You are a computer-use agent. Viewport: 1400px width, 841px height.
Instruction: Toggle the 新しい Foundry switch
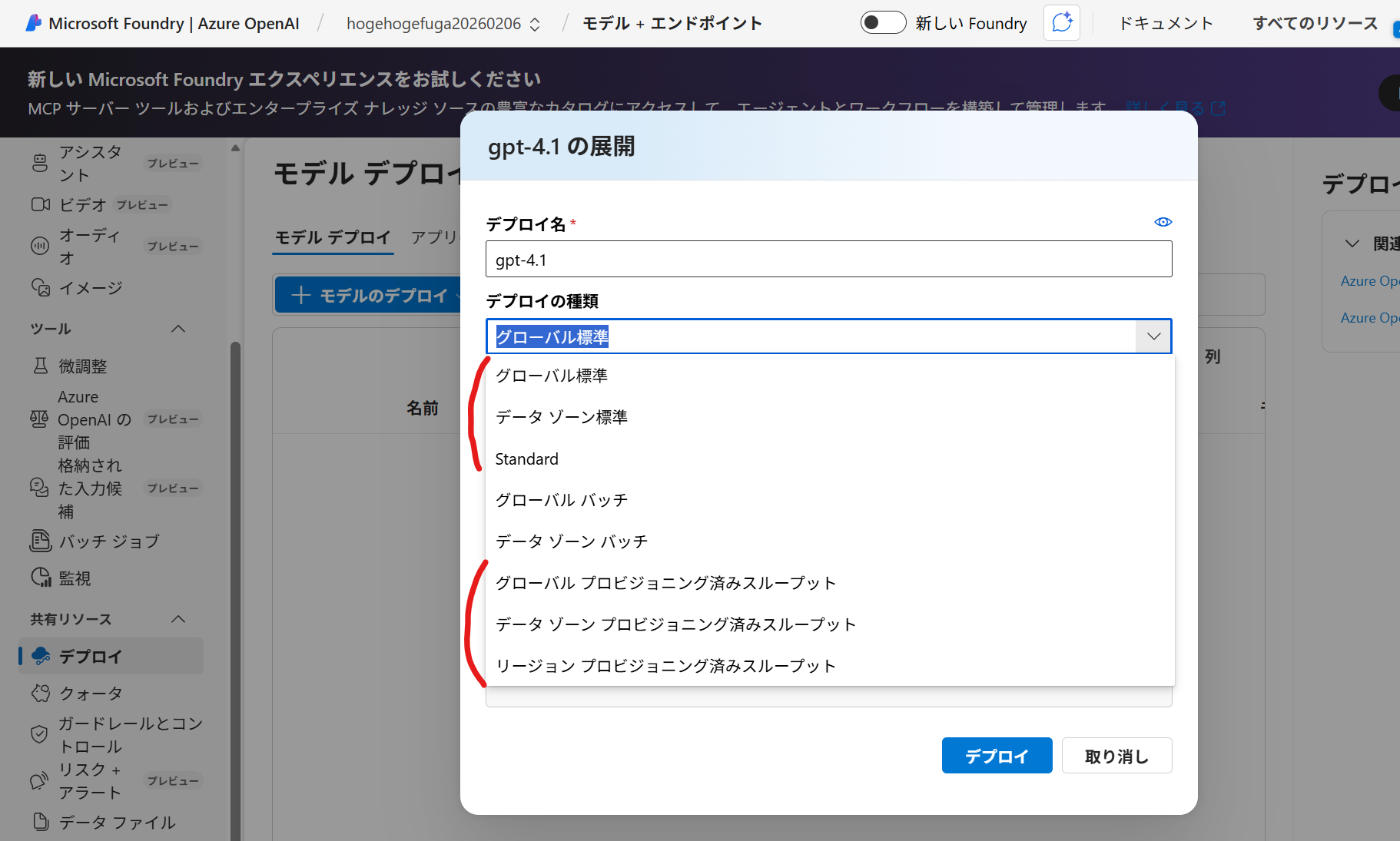(x=883, y=23)
